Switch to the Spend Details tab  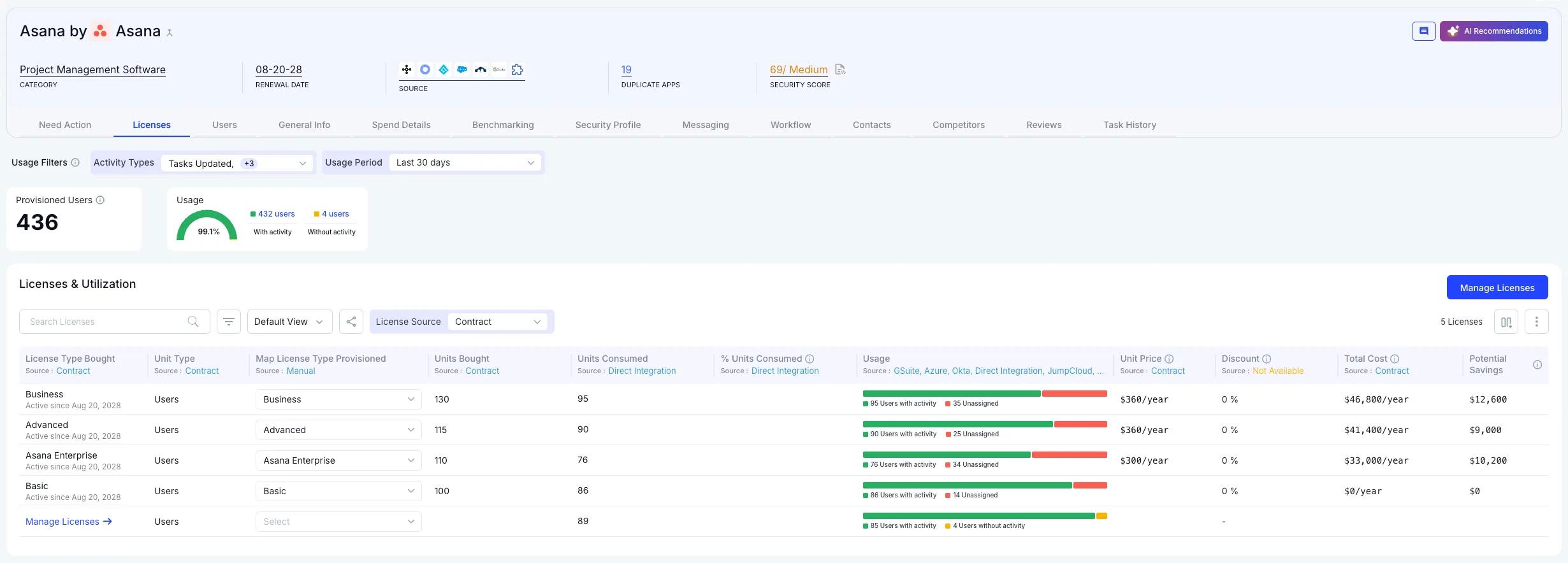tap(401, 125)
